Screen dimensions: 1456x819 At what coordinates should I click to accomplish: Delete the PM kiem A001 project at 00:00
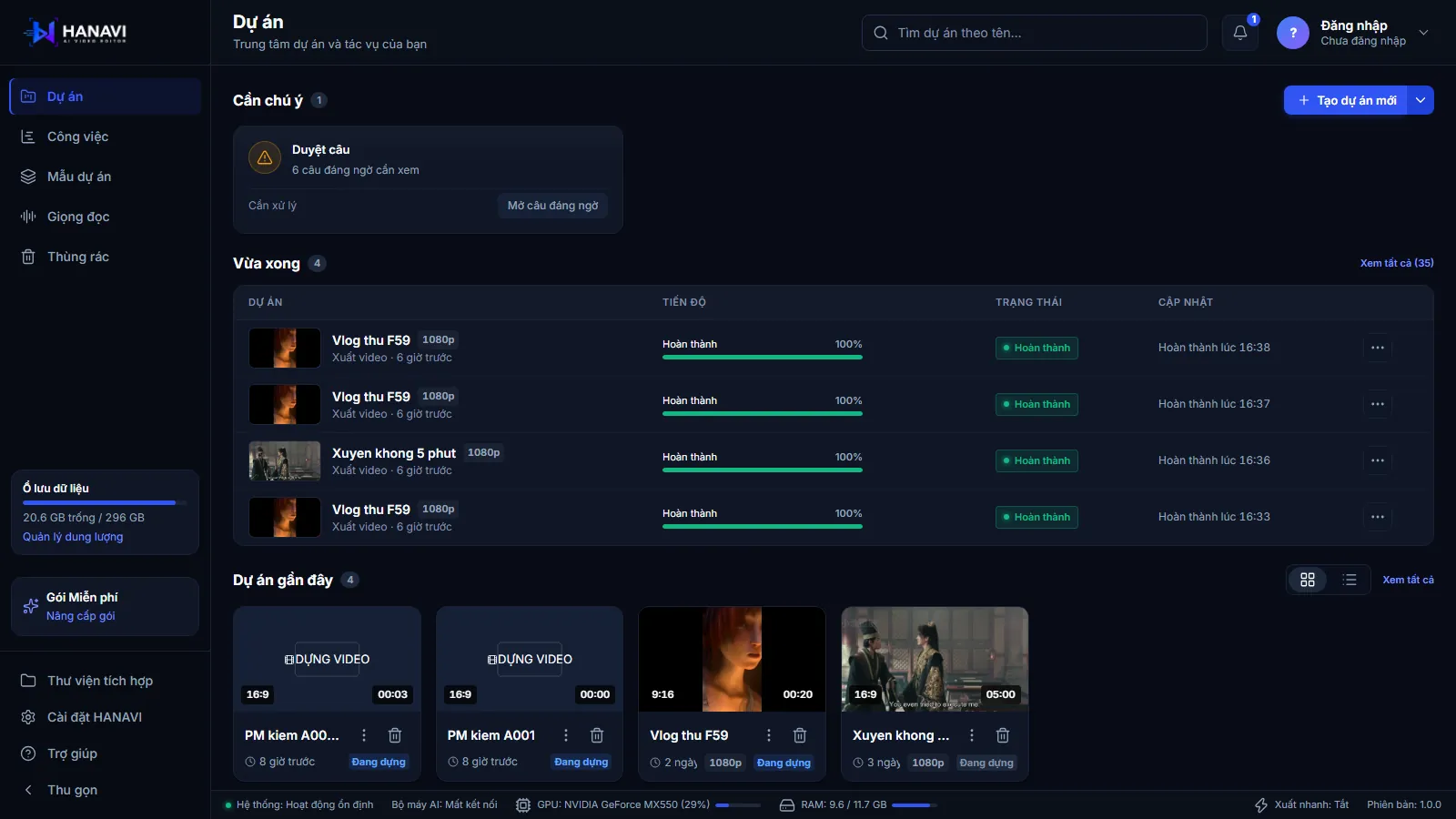pyautogui.click(x=597, y=735)
